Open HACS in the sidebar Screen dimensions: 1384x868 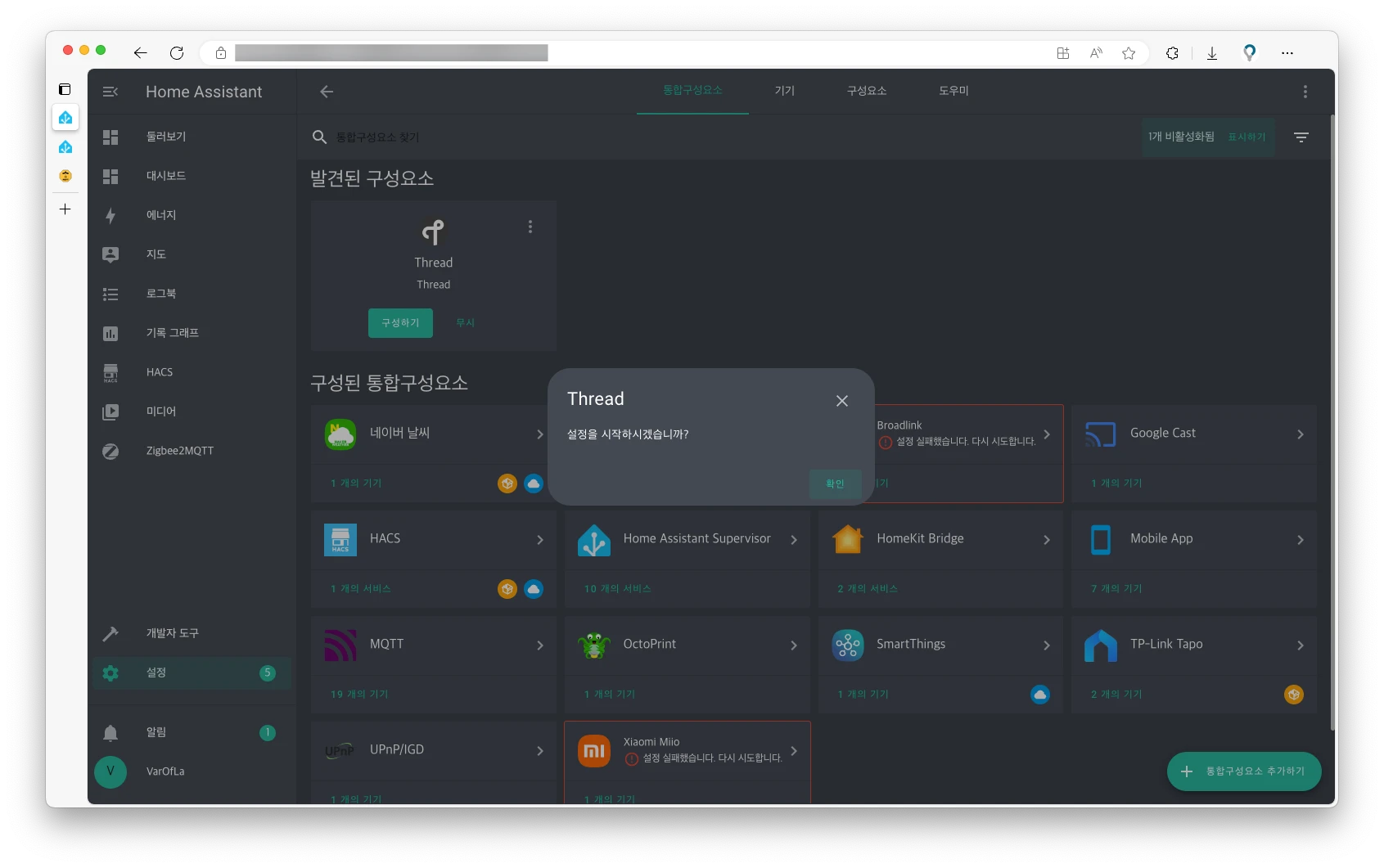(x=159, y=372)
